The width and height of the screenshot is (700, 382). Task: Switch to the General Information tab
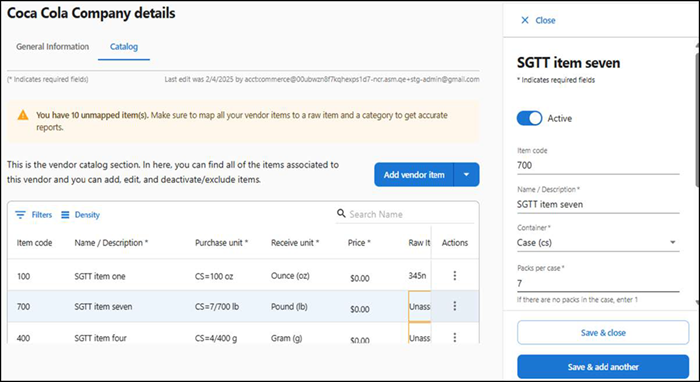click(53, 46)
